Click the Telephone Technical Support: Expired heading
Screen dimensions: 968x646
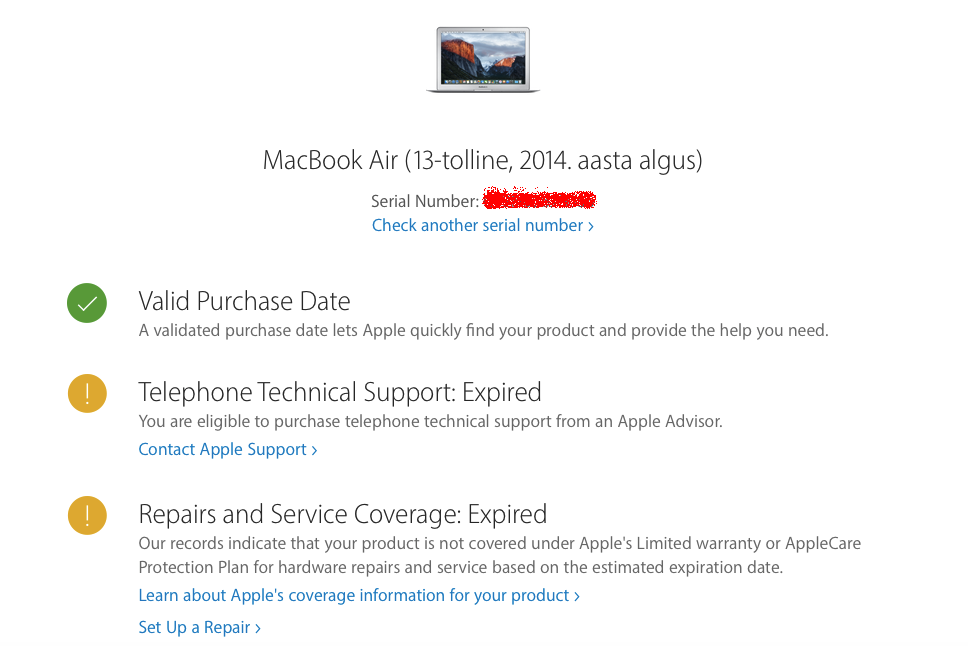[x=339, y=392]
